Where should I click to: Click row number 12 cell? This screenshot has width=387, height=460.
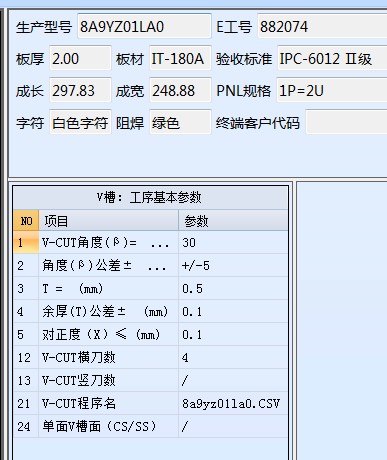[26, 357]
